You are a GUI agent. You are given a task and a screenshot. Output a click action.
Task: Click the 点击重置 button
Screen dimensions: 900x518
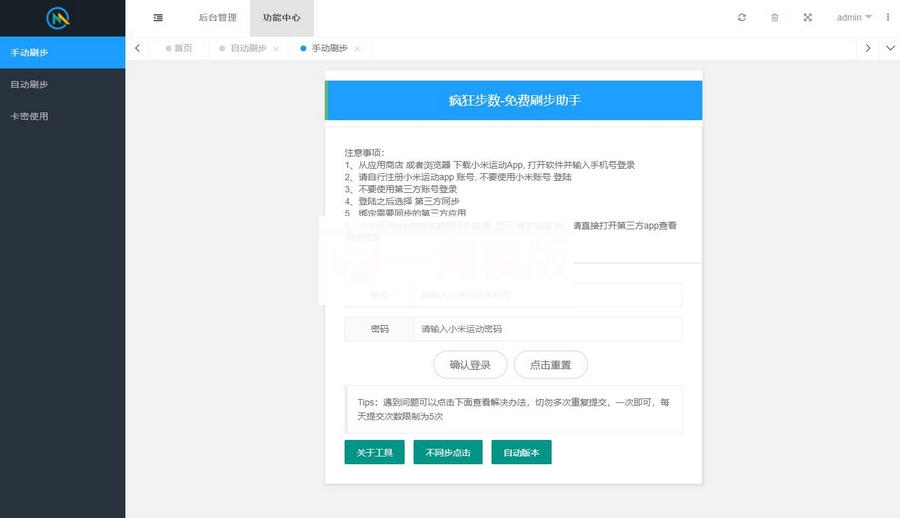click(x=550, y=365)
